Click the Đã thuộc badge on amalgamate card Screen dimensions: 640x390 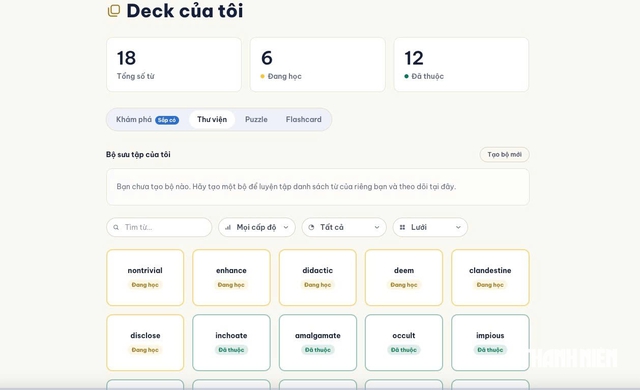(318, 350)
